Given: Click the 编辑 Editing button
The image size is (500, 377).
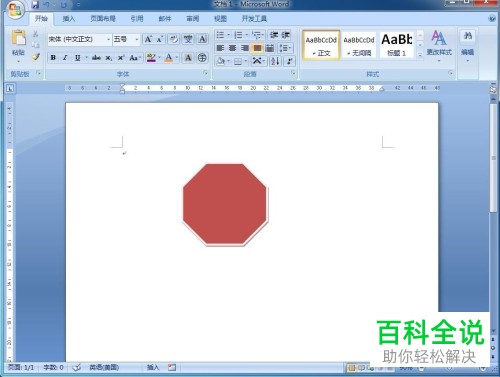Looking at the screenshot, I should [x=468, y=46].
